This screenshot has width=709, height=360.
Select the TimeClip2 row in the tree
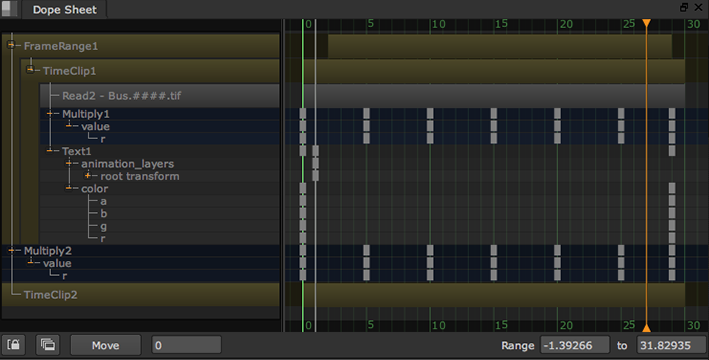141,294
